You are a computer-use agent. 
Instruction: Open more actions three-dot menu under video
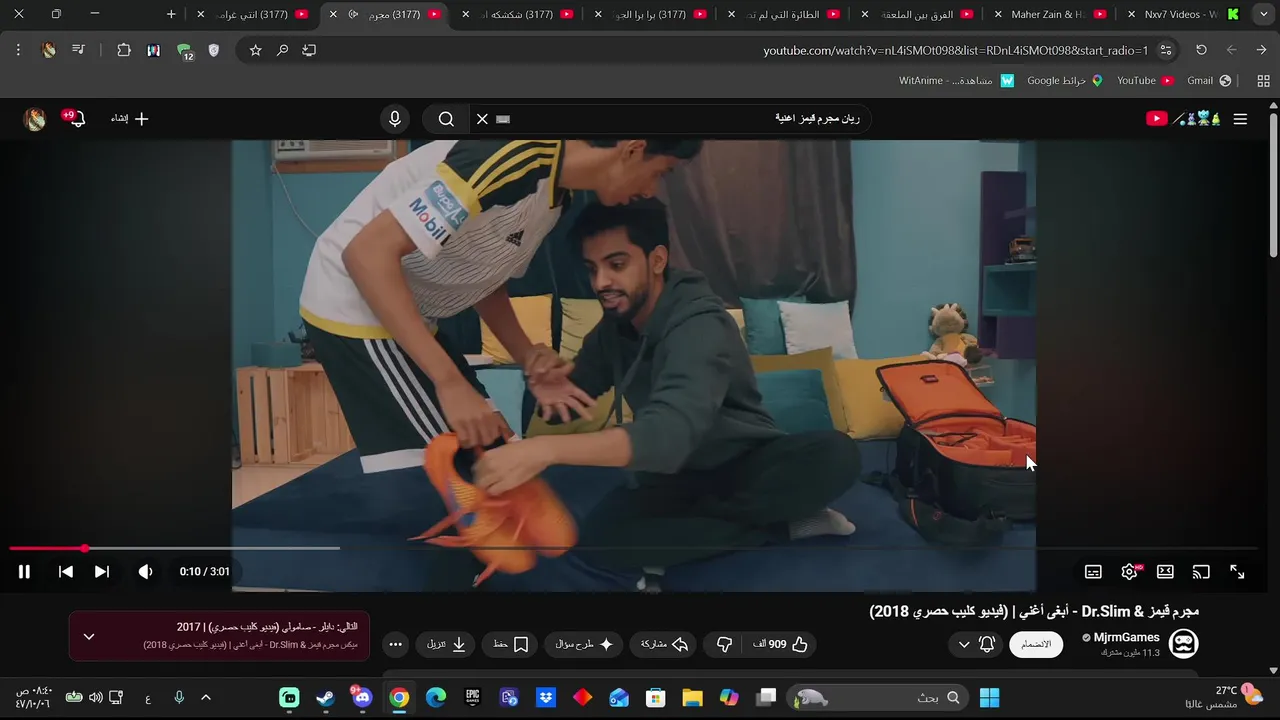tap(396, 645)
